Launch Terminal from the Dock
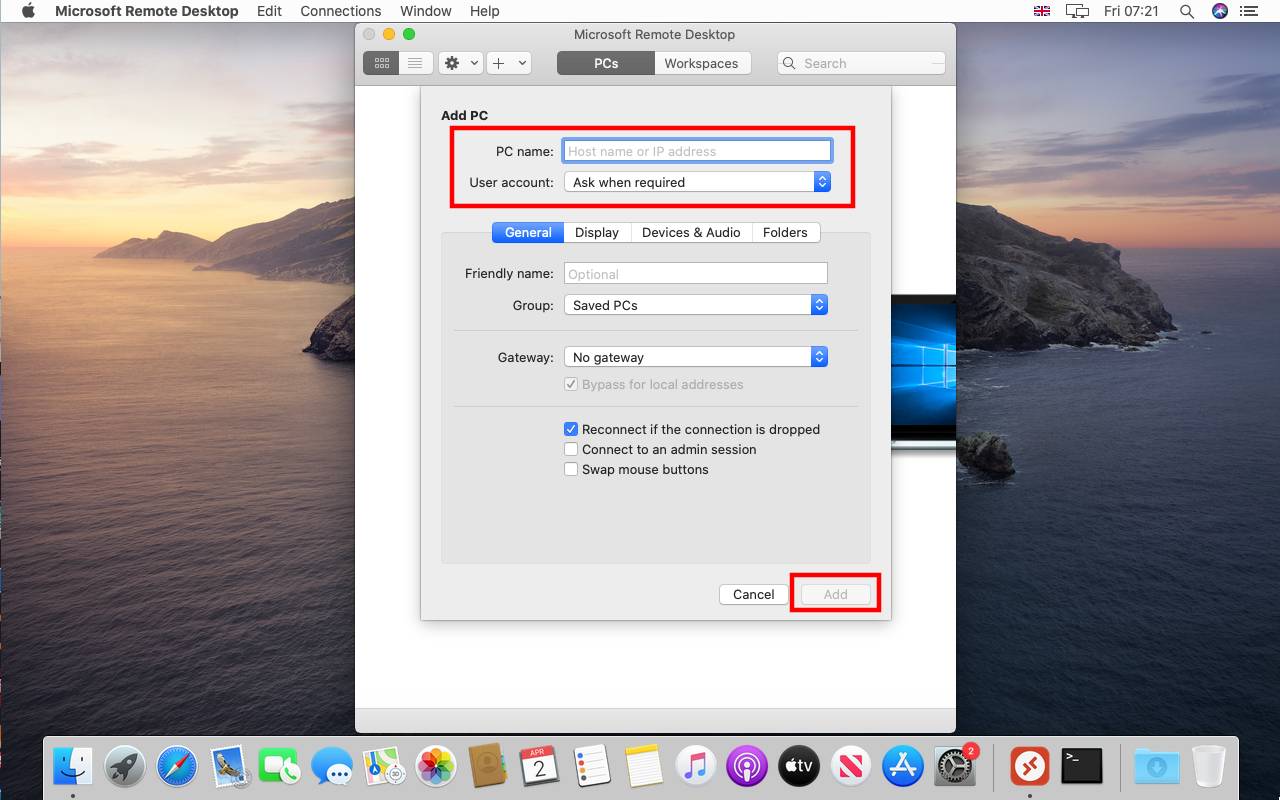 (1081, 767)
